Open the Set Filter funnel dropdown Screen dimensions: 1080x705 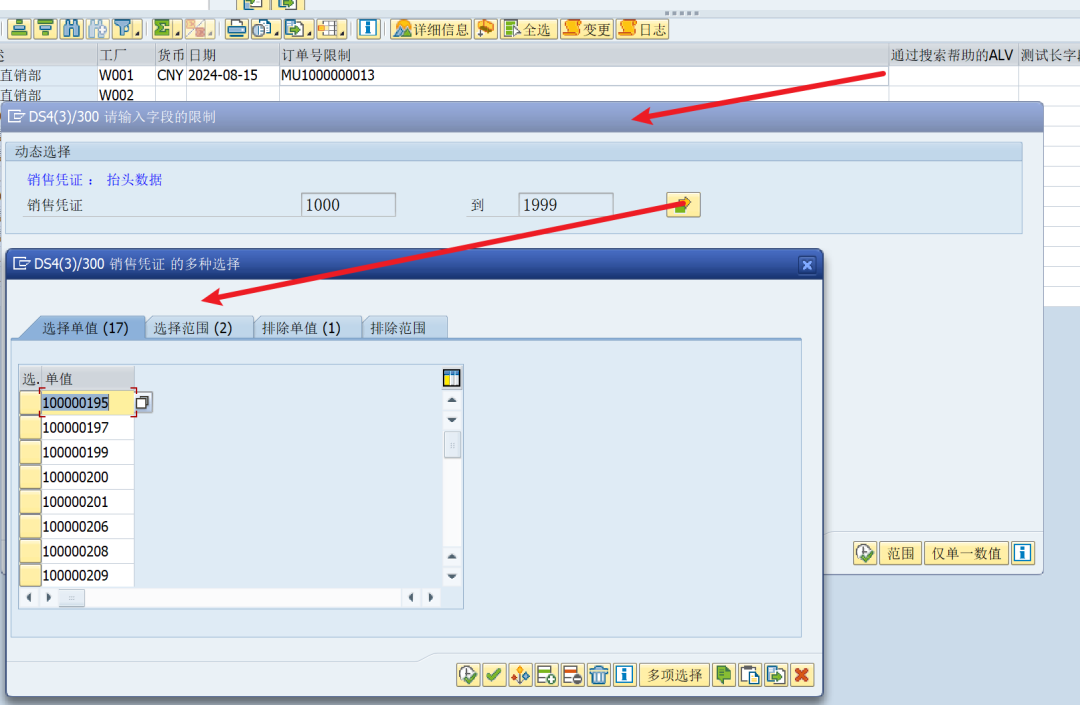[x=127, y=29]
